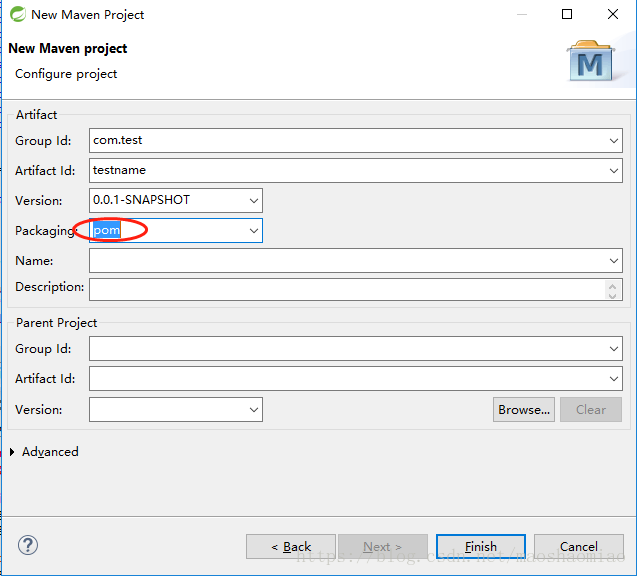Screen dimensions: 637x576
Task: Click the Cancel button
Action: pyautogui.click(x=578, y=547)
